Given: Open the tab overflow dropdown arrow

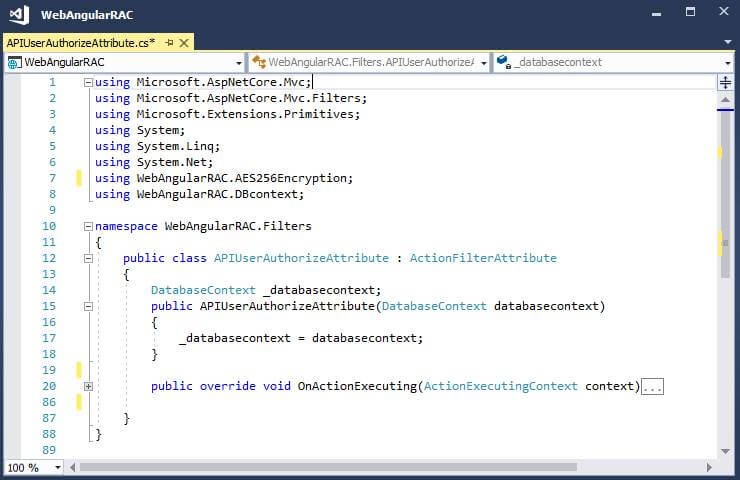Looking at the screenshot, I should coord(727,42).
